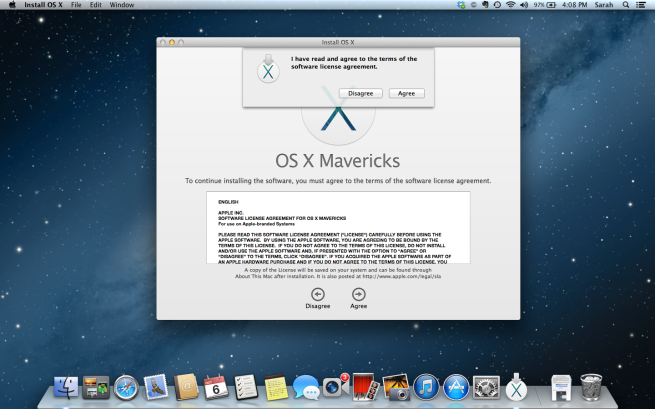Image resolution: width=655 pixels, height=409 pixels.
Task: Open the Edit menu
Action: tap(96, 5)
